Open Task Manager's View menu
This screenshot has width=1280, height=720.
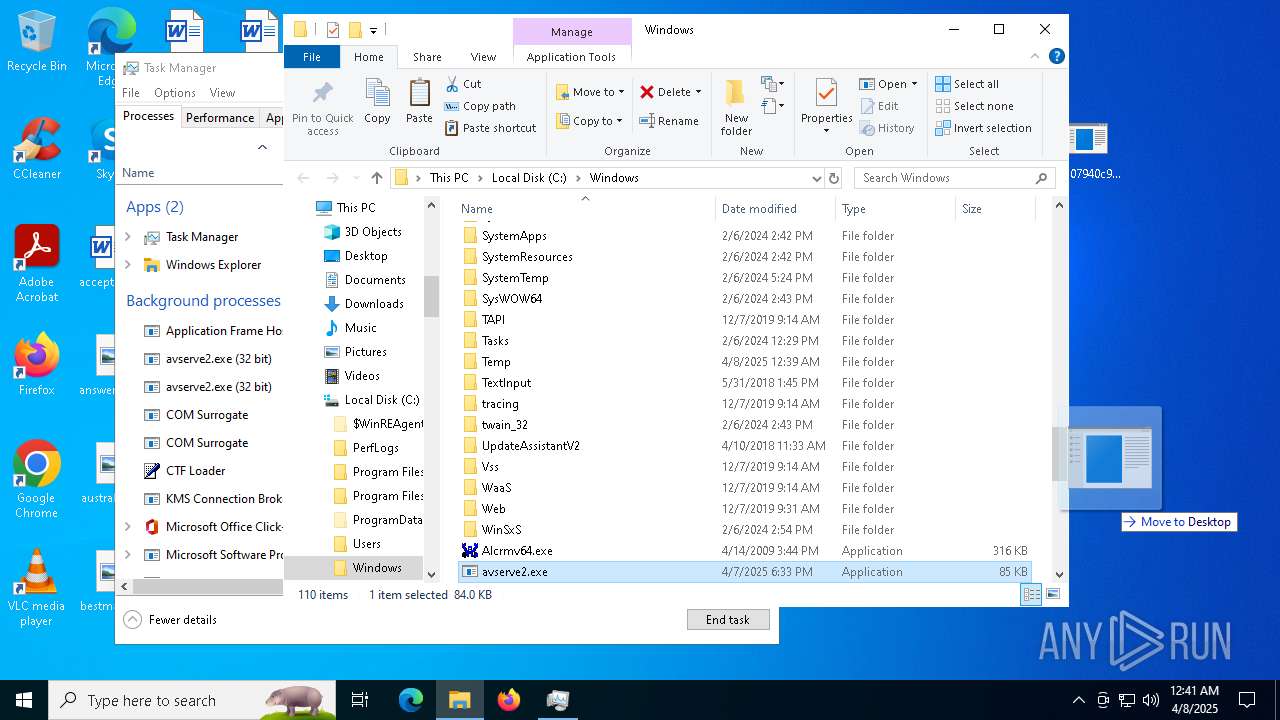[222, 93]
